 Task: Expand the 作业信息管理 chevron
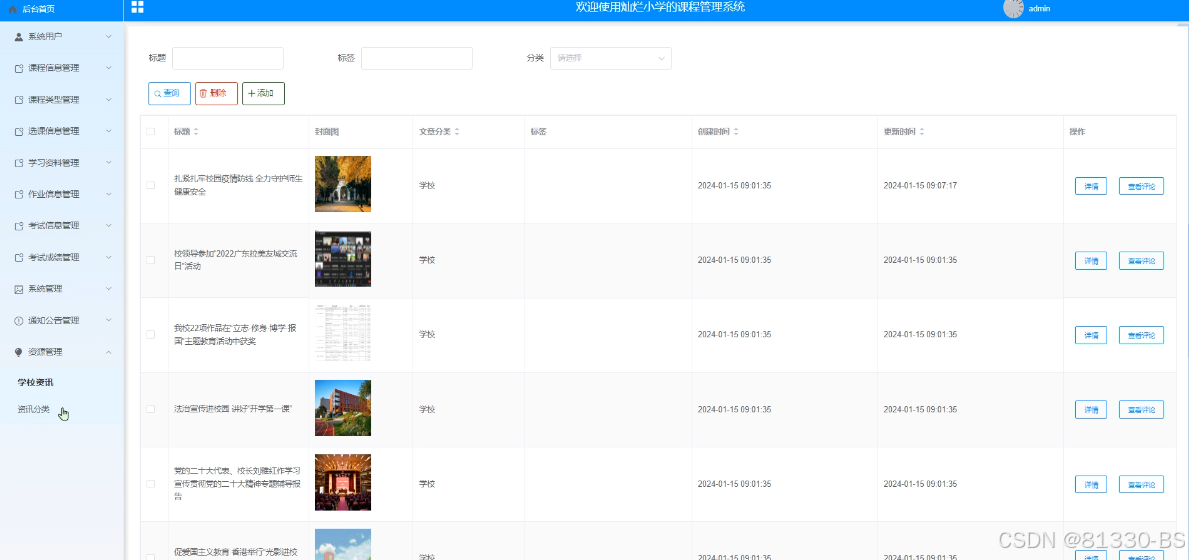(108, 194)
